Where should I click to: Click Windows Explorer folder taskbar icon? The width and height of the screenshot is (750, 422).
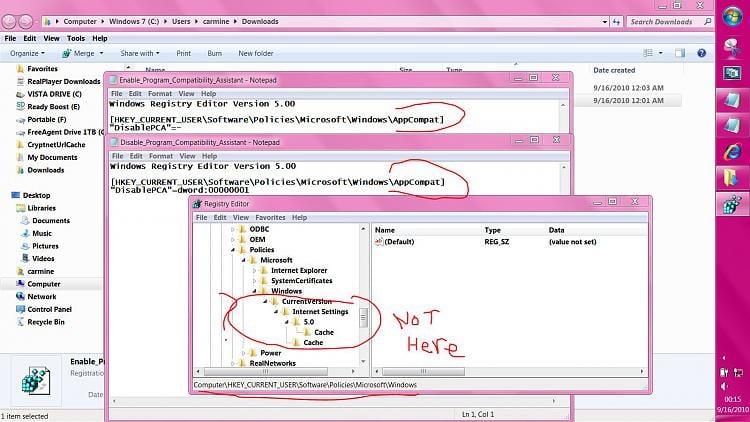pyautogui.click(x=731, y=178)
